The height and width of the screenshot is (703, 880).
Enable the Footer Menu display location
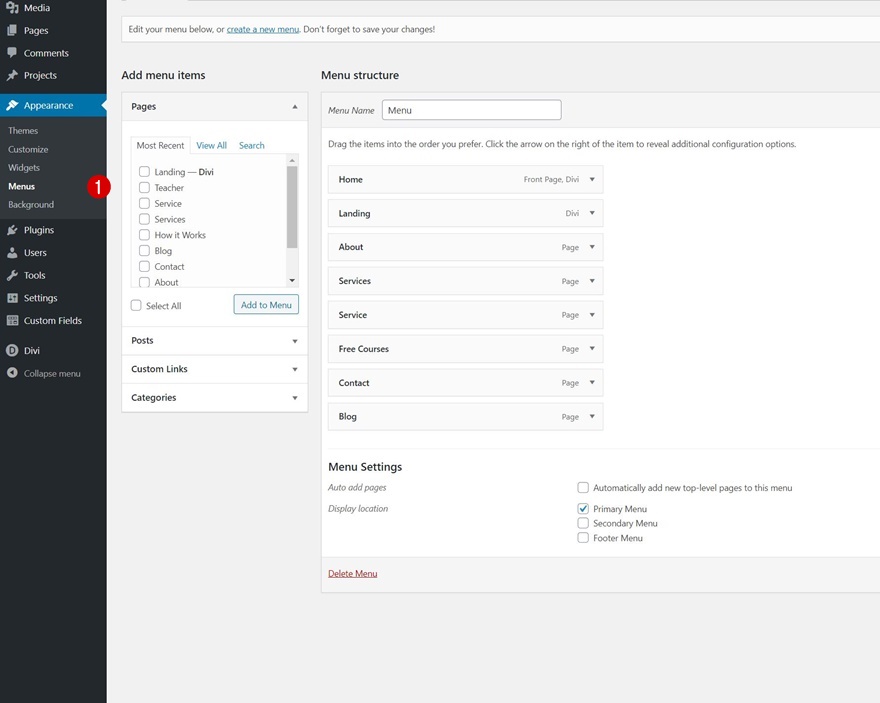(583, 538)
